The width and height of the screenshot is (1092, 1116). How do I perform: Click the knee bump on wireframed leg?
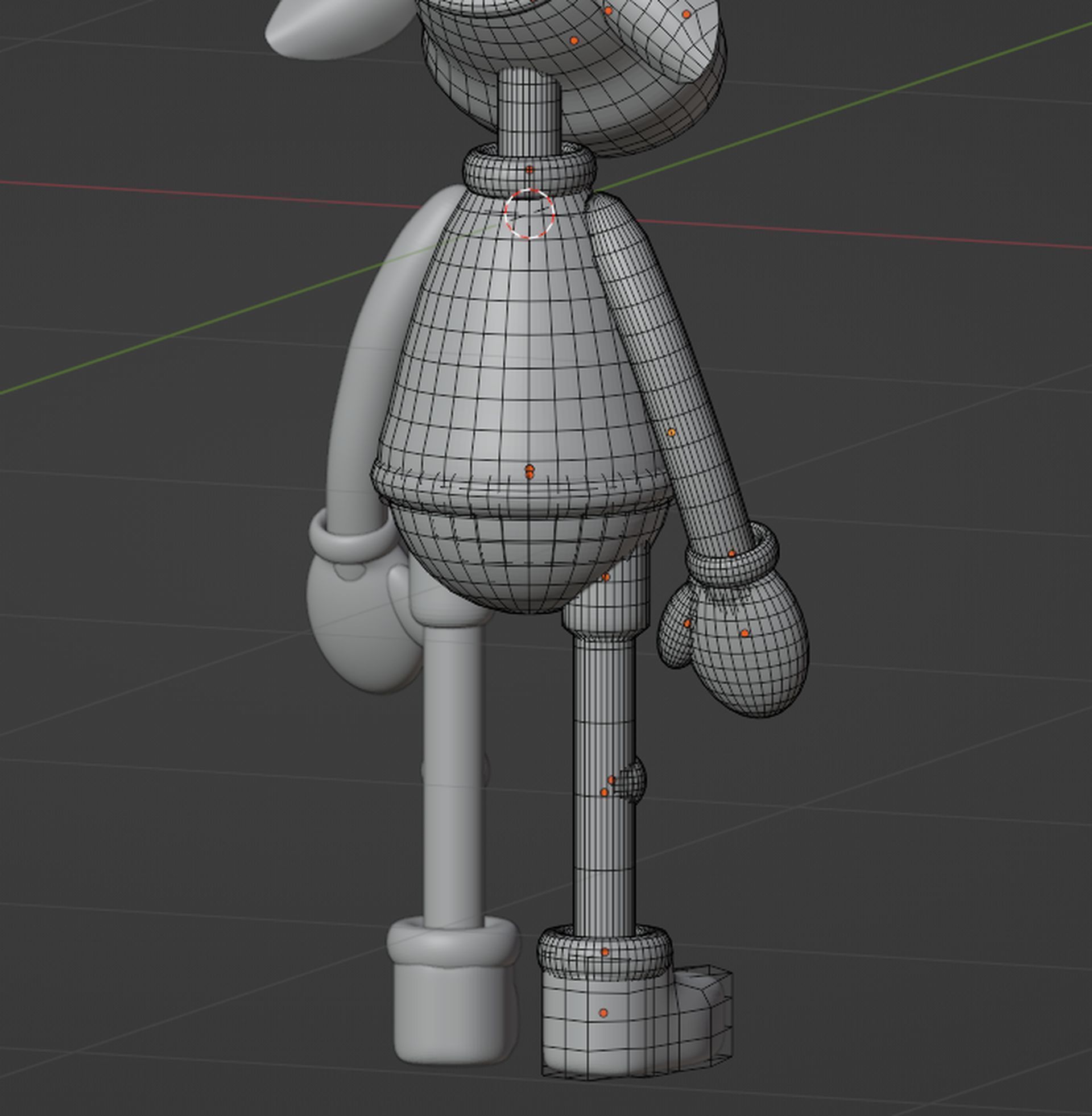click(x=631, y=780)
